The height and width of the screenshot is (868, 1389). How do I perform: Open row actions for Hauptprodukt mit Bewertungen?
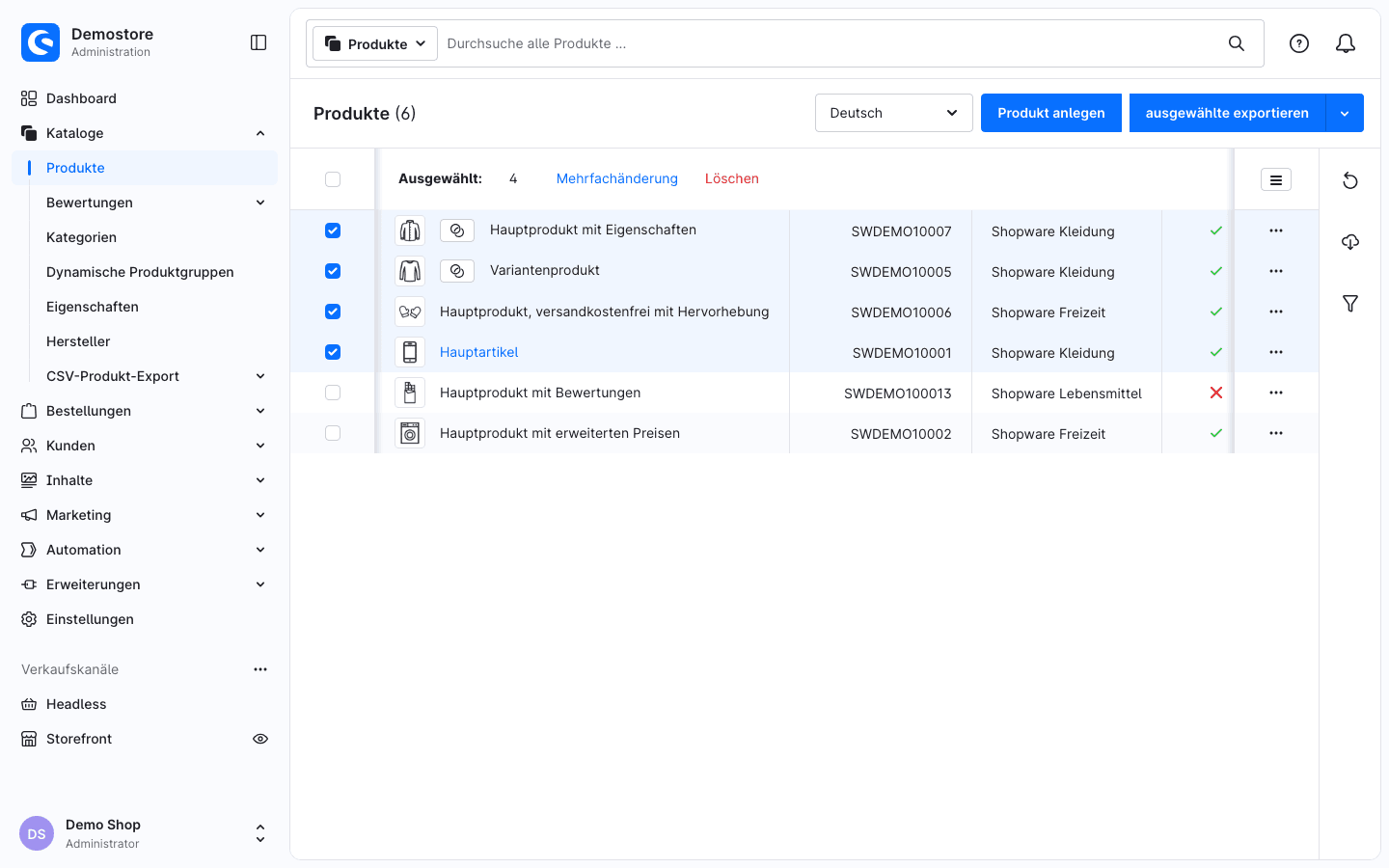[1276, 393]
